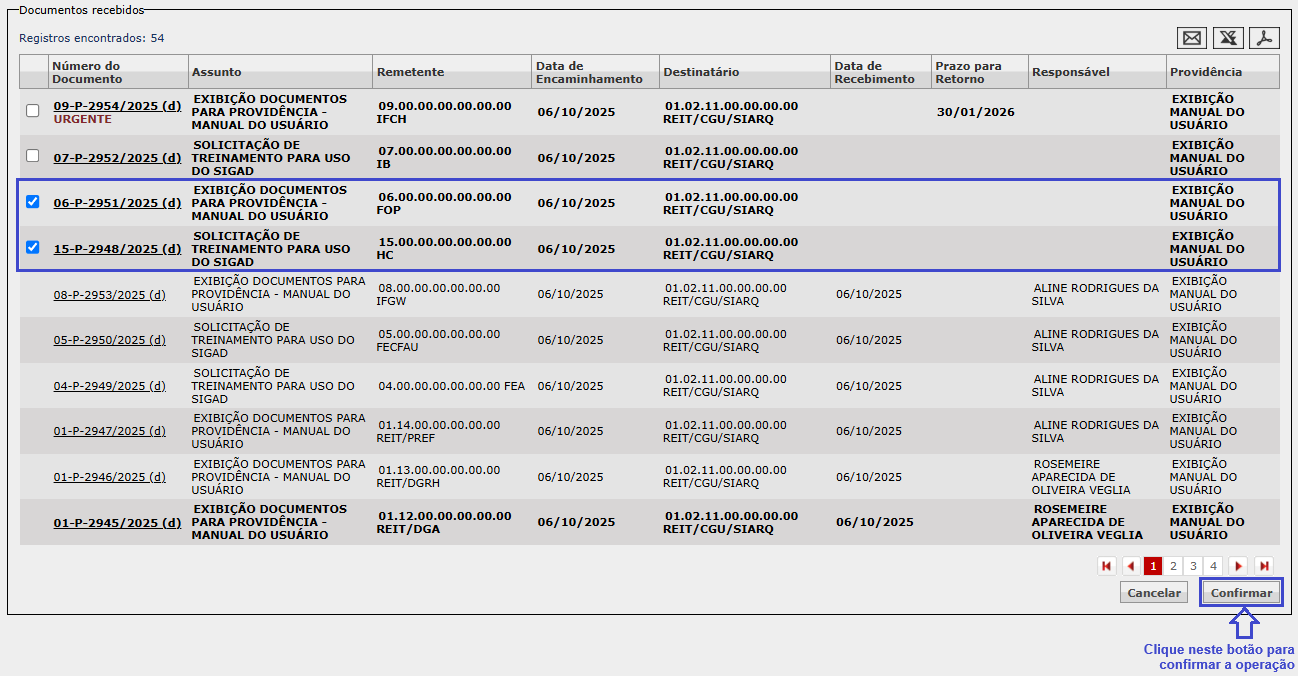Export records with the Excel icon
The image size is (1298, 676).
tap(1228, 38)
